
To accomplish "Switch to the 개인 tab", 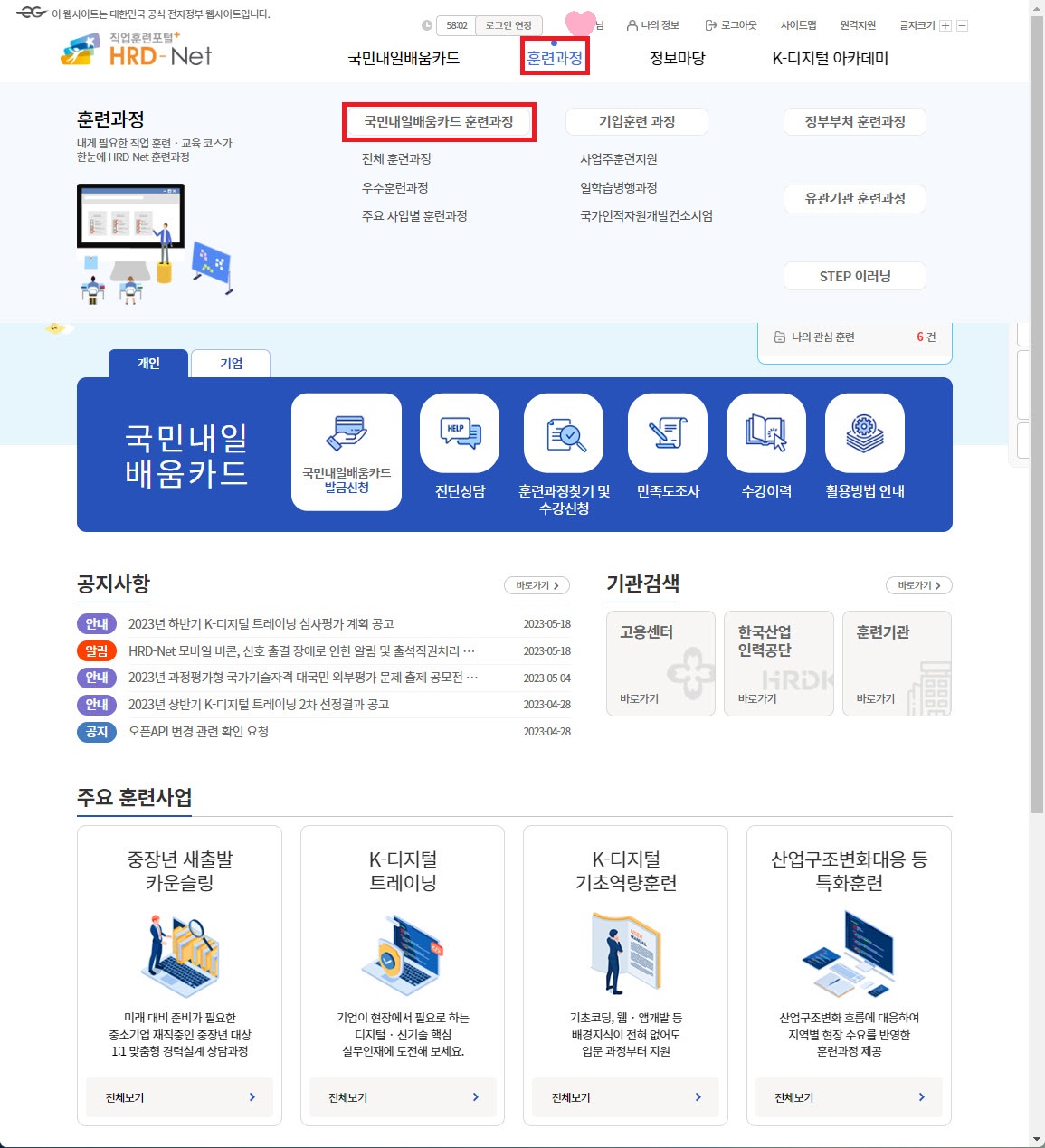I will [x=148, y=363].
